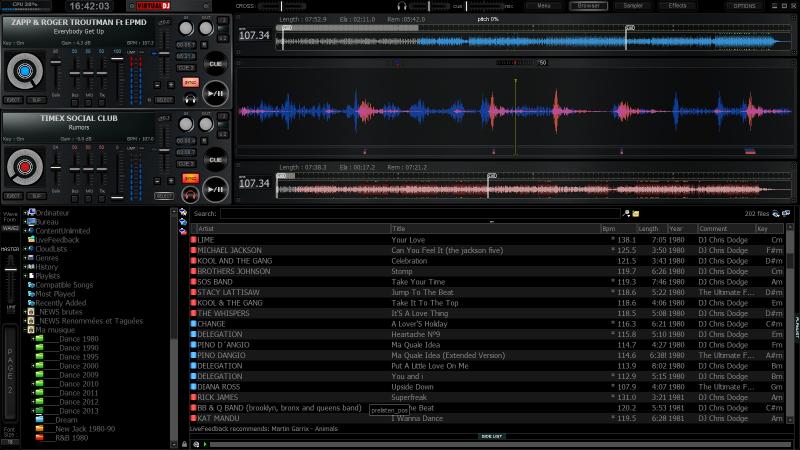This screenshot has width=800, height=450.
Task: Click the play/pause button on the top deck
Action: coord(215,93)
